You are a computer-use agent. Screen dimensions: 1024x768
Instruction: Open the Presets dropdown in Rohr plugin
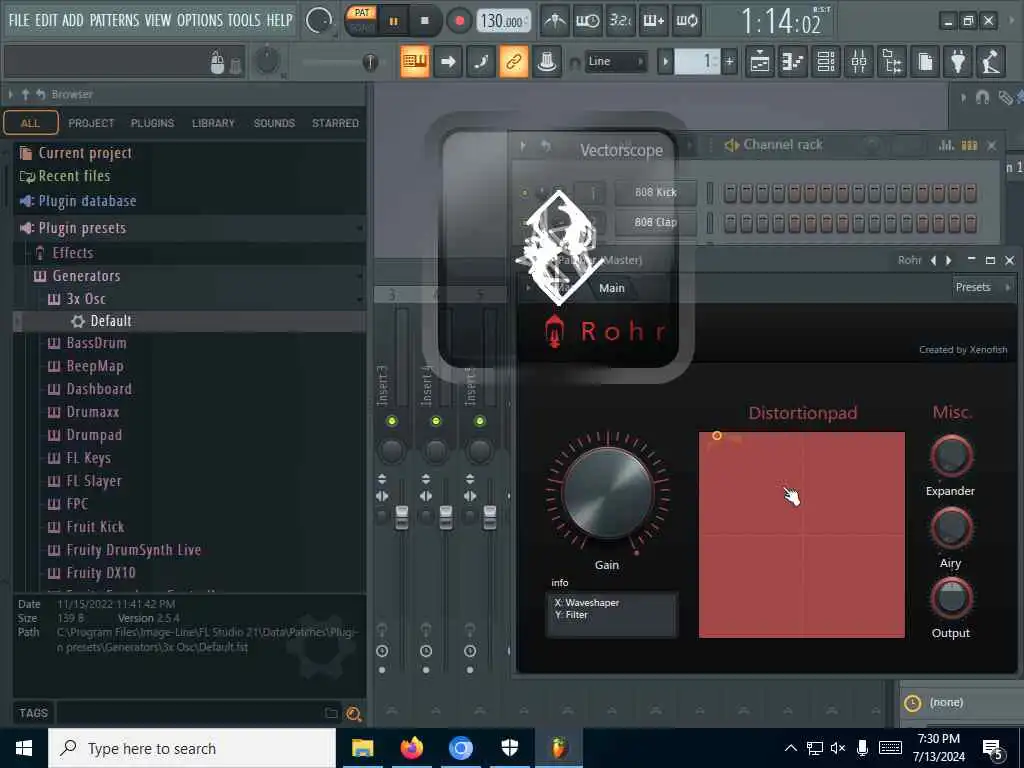[x=982, y=287]
